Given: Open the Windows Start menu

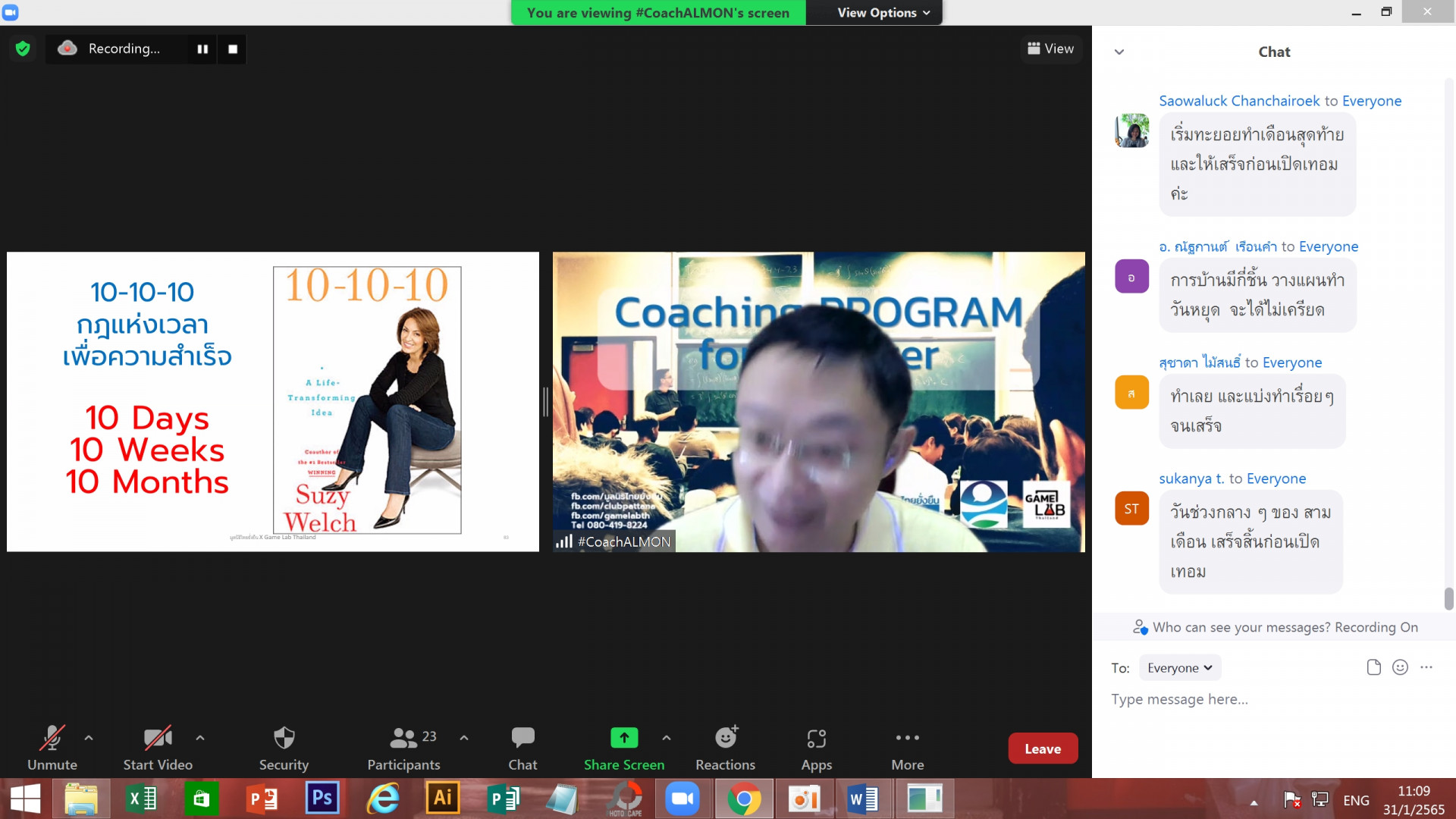Looking at the screenshot, I should 25,799.
